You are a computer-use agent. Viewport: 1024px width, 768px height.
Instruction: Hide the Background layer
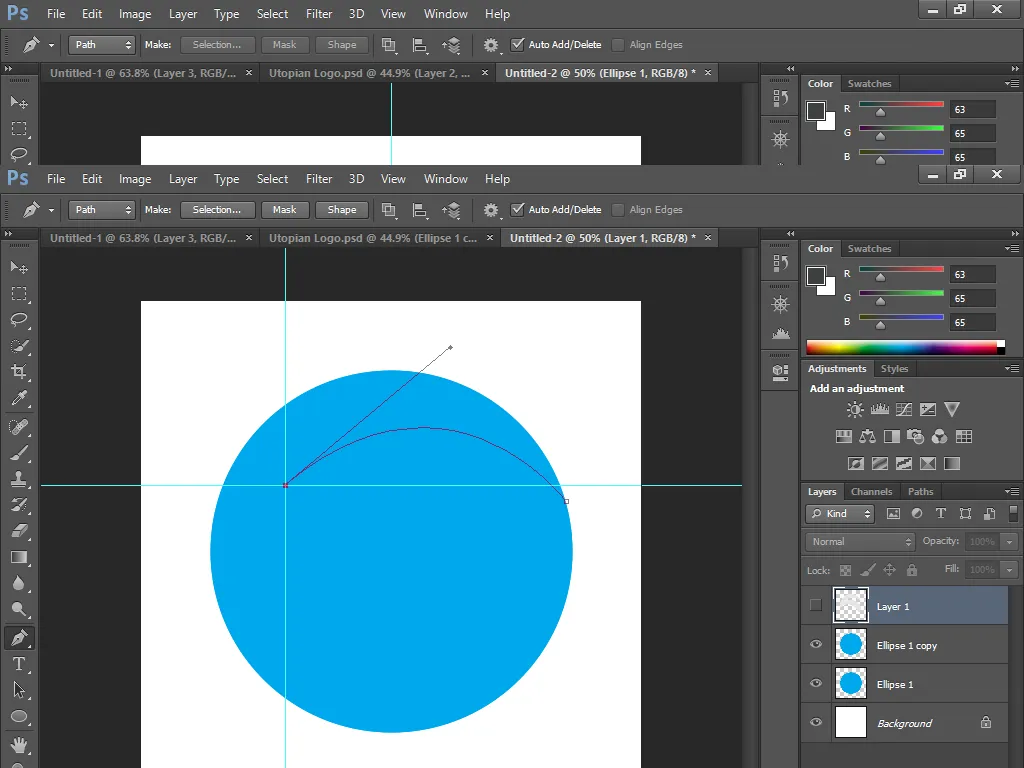pos(816,722)
